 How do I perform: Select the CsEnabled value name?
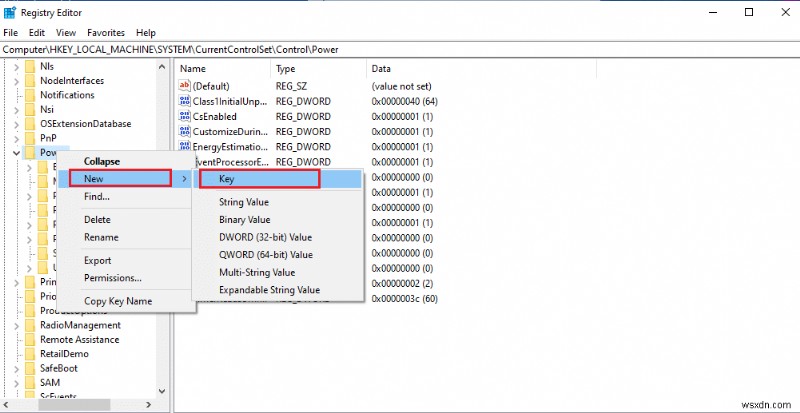tap(215, 116)
